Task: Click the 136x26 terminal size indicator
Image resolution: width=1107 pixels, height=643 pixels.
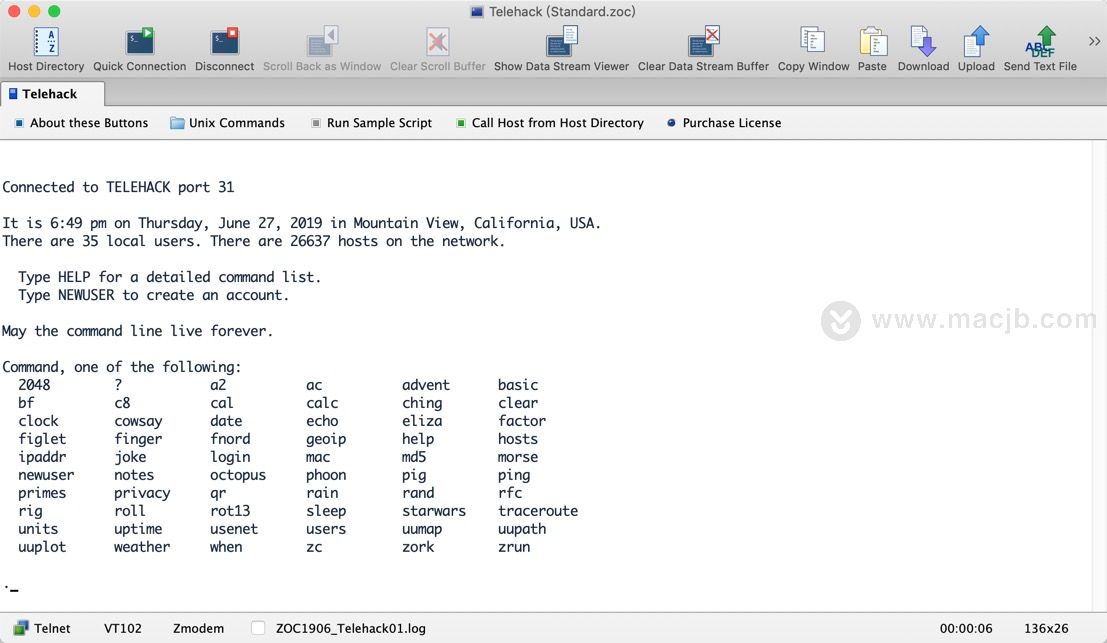Action: [x=1046, y=628]
